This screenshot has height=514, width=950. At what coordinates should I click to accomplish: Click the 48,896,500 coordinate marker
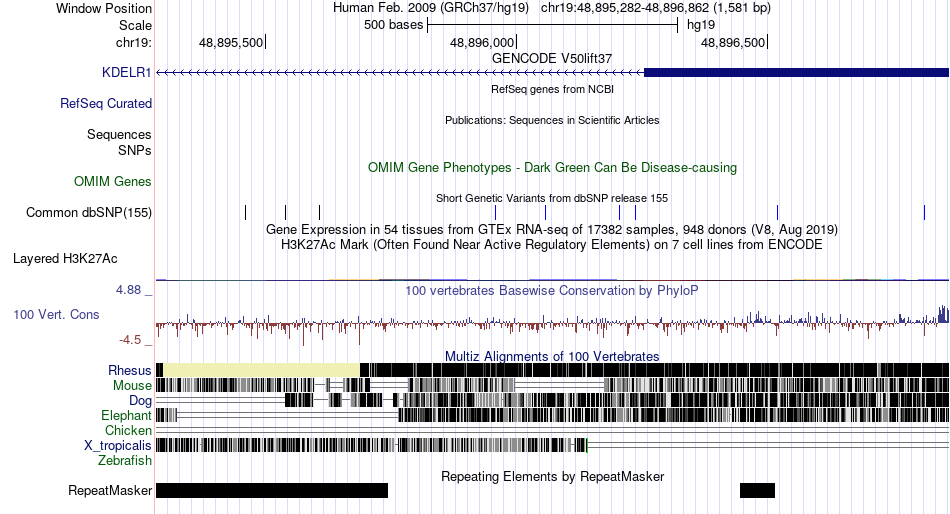734,42
